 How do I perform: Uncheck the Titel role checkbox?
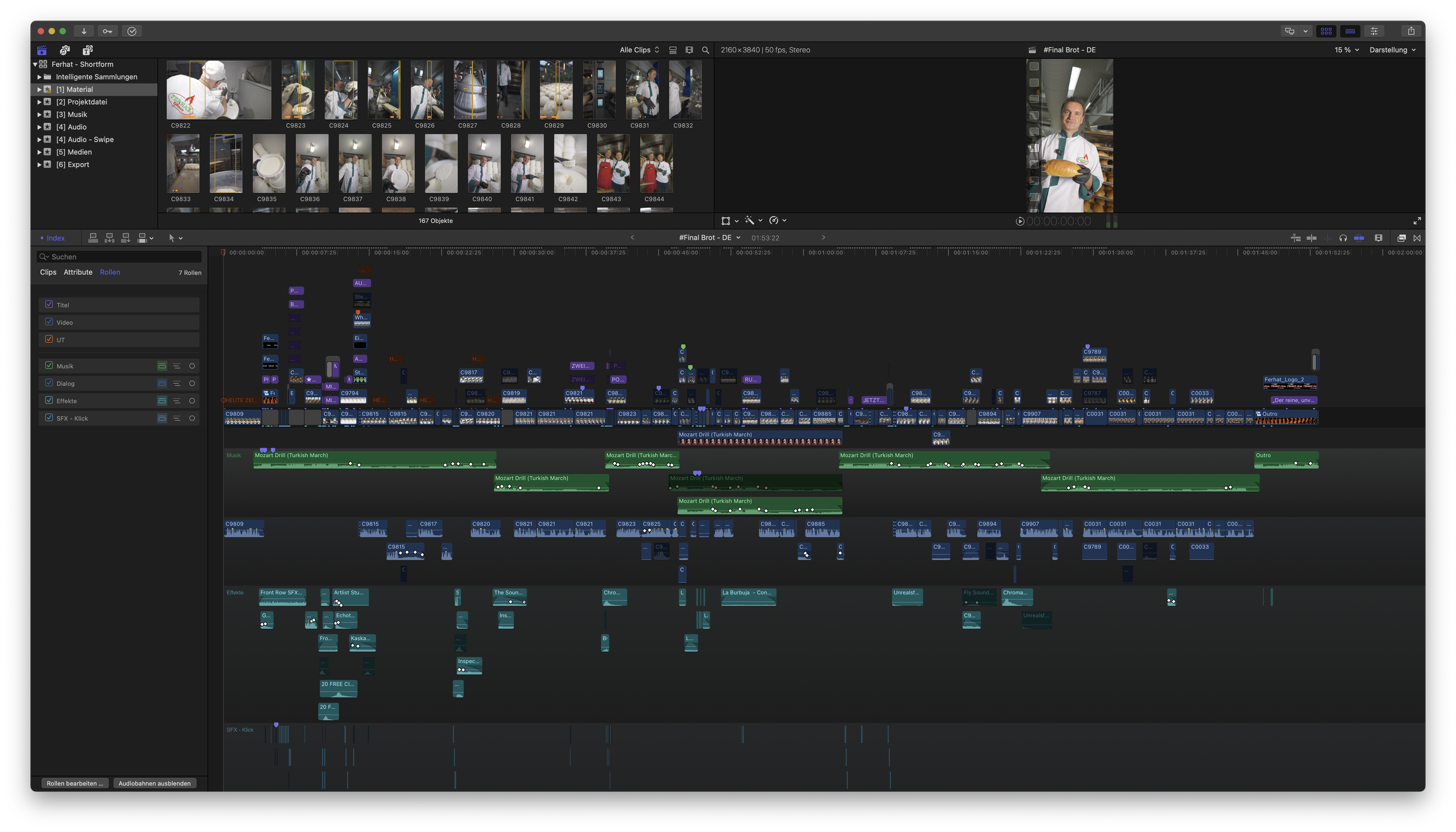tap(49, 305)
